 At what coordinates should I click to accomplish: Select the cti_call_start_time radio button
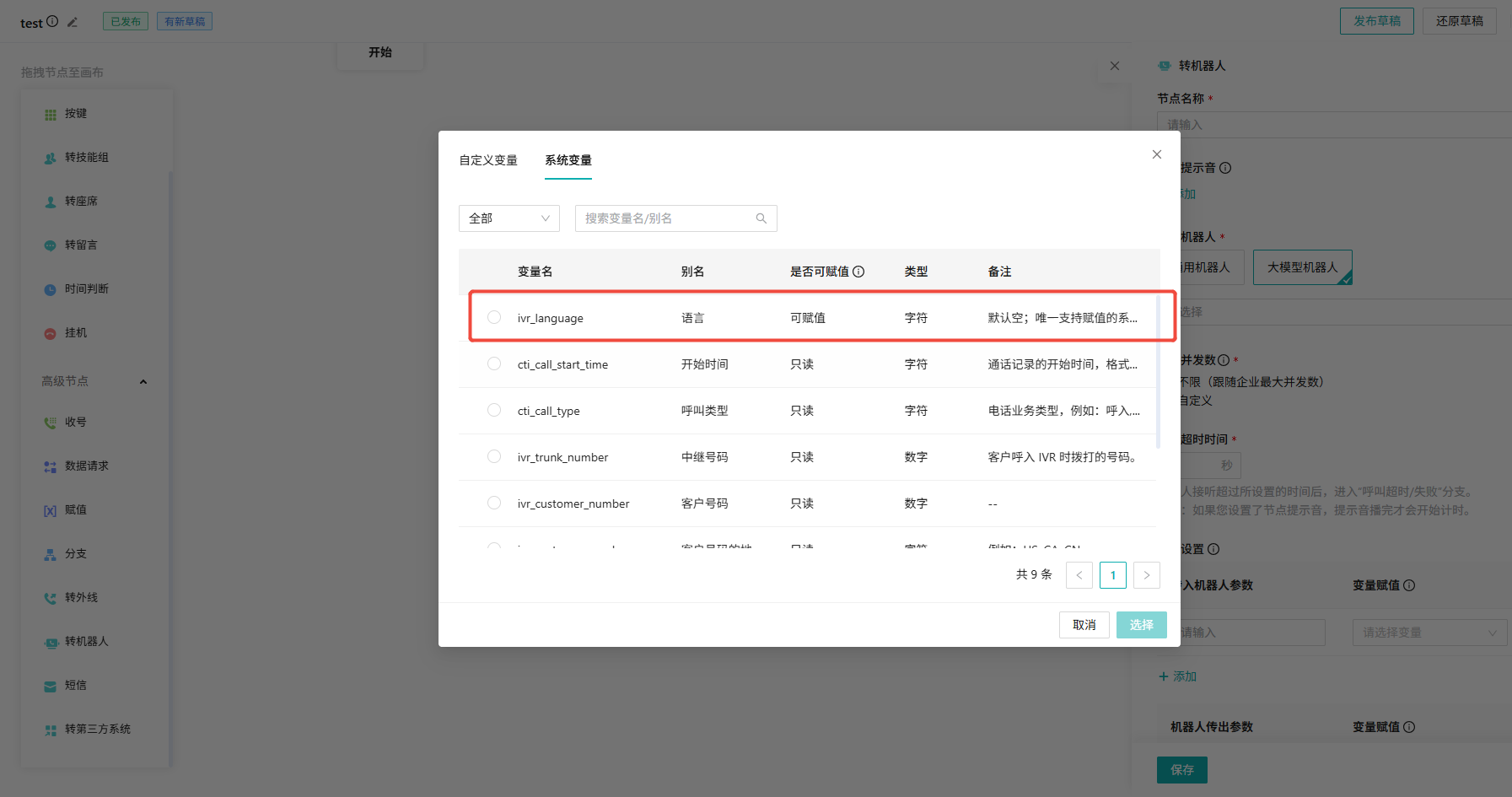[x=494, y=363]
